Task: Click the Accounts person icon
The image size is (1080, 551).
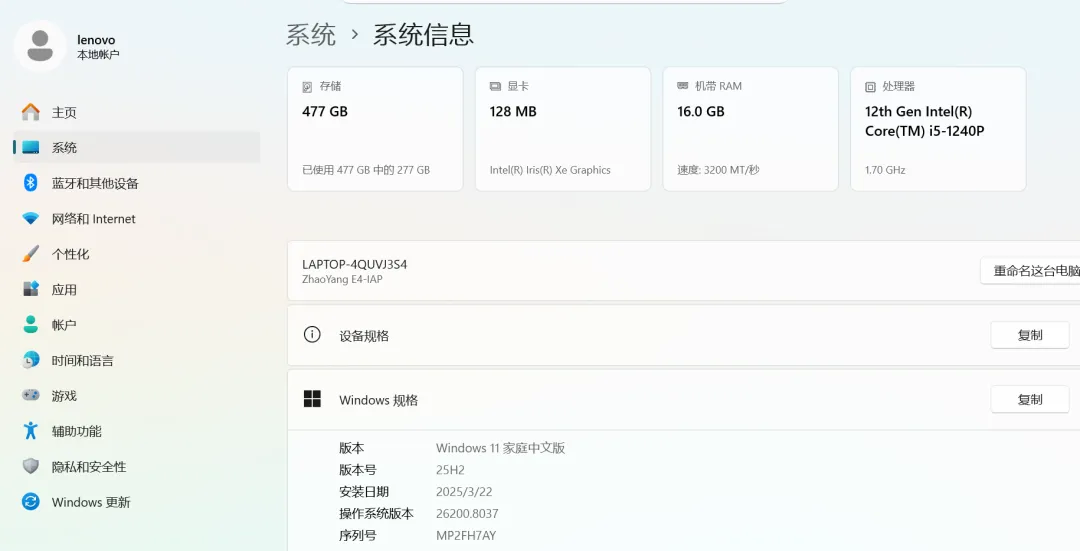Action: (30, 324)
